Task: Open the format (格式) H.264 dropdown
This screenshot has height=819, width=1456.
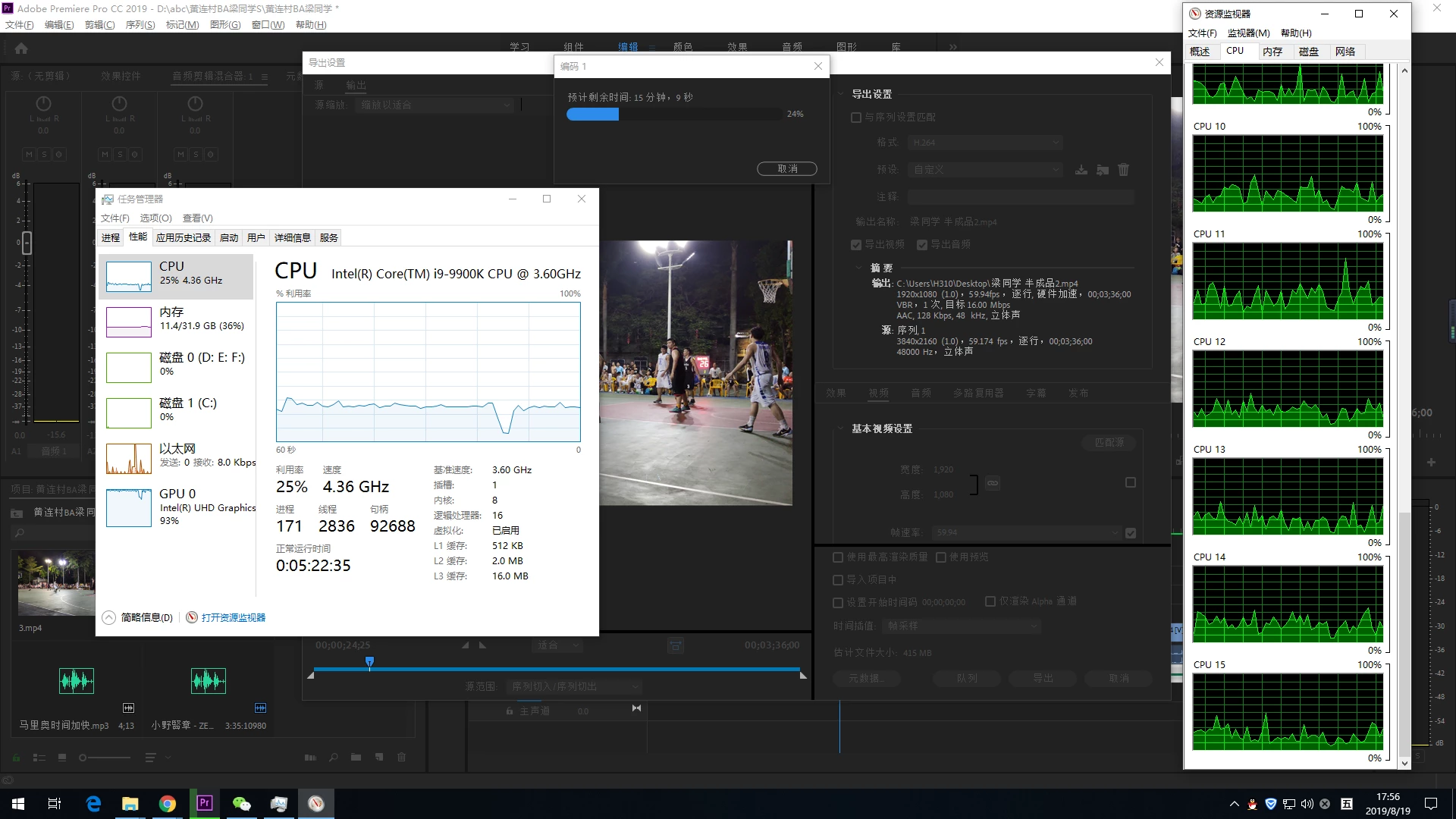Action: (985, 143)
